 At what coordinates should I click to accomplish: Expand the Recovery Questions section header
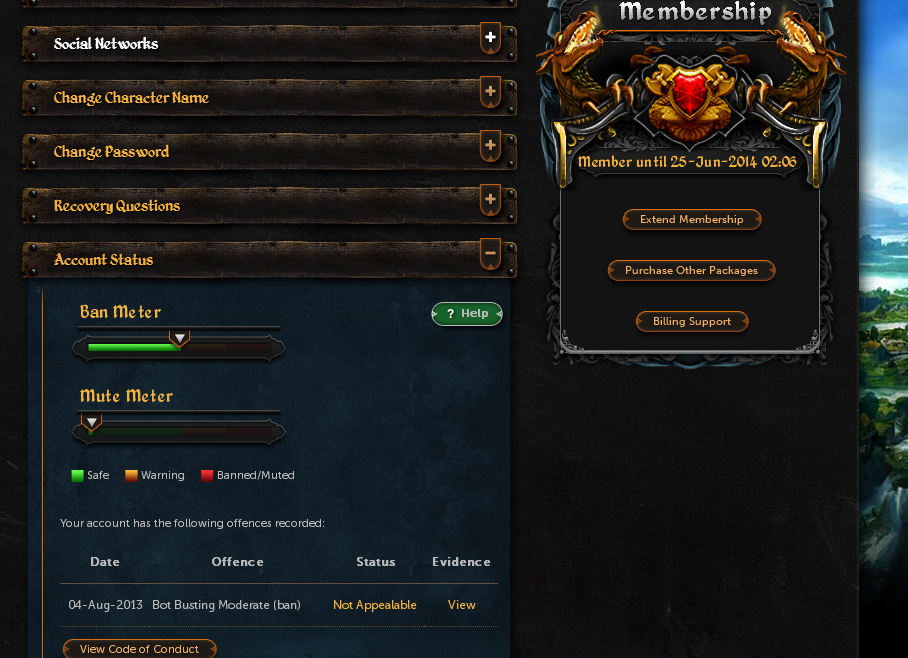pos(269,205)
